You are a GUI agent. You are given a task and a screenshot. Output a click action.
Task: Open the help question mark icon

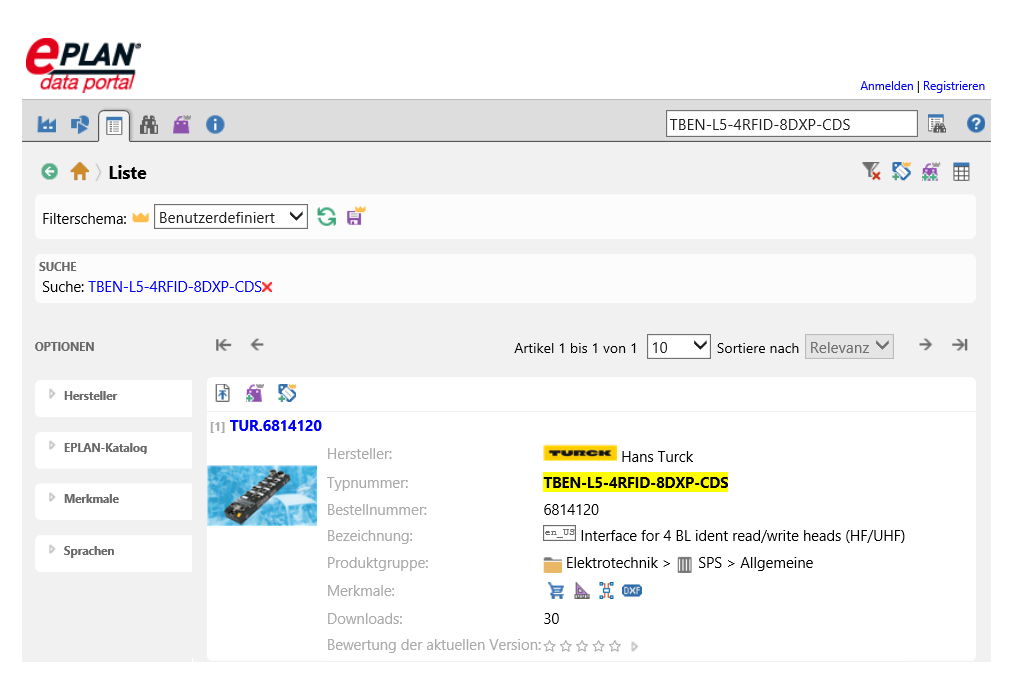click(x=975, y=123)
